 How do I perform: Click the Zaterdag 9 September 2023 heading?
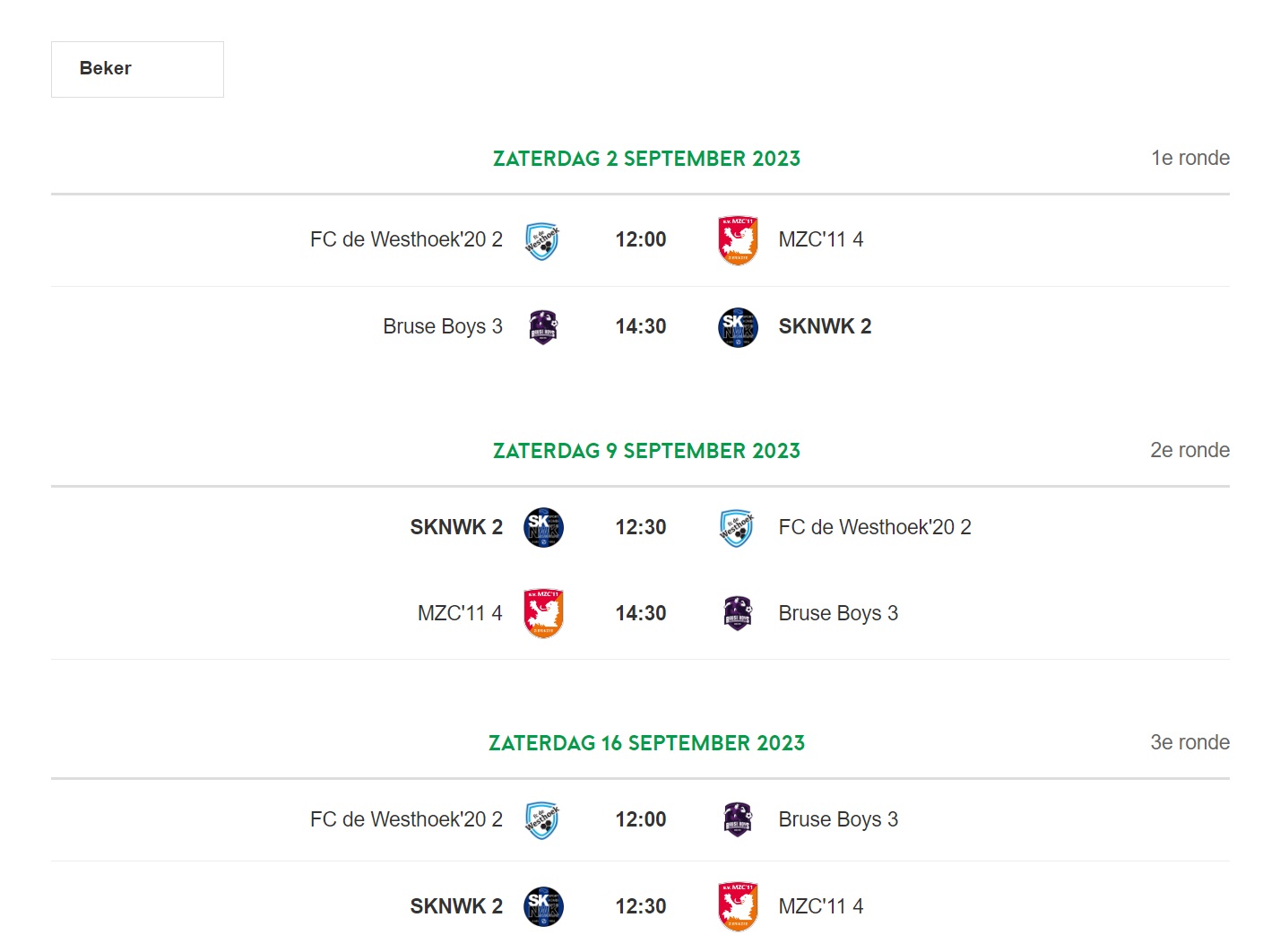pos(646,451)
